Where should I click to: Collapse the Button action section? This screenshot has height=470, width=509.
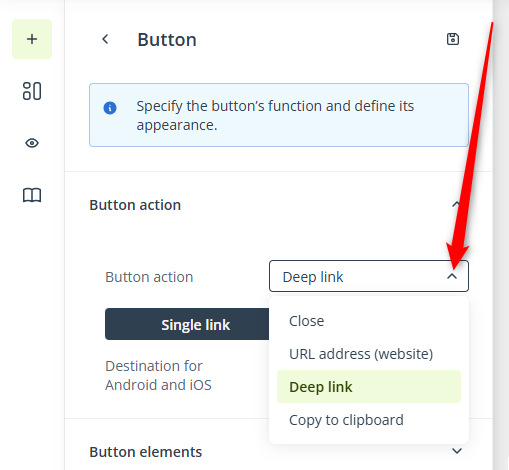[x=456, y=204]
